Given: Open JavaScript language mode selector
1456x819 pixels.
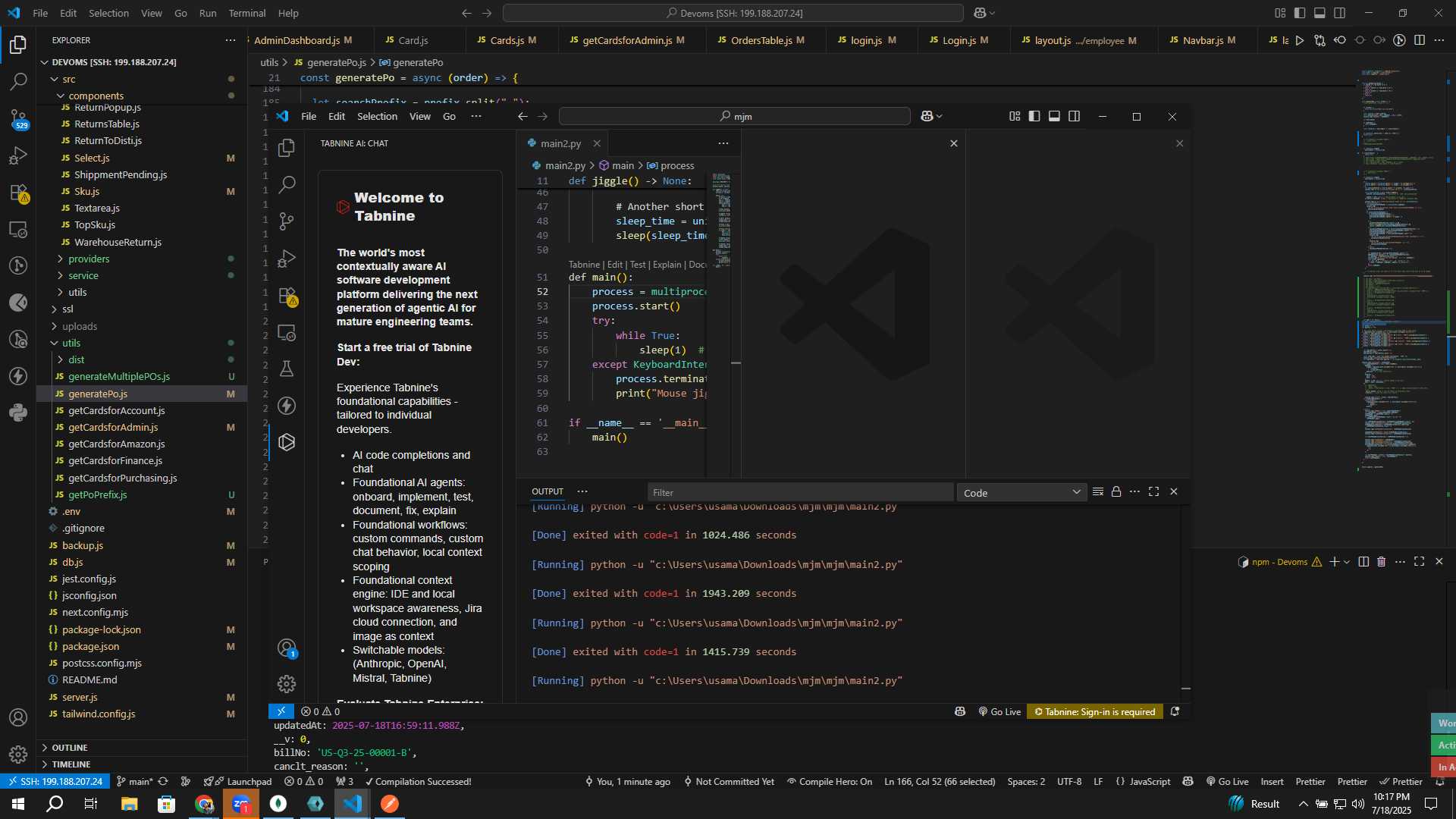Looking at the screenshot, I should 1150,781.
